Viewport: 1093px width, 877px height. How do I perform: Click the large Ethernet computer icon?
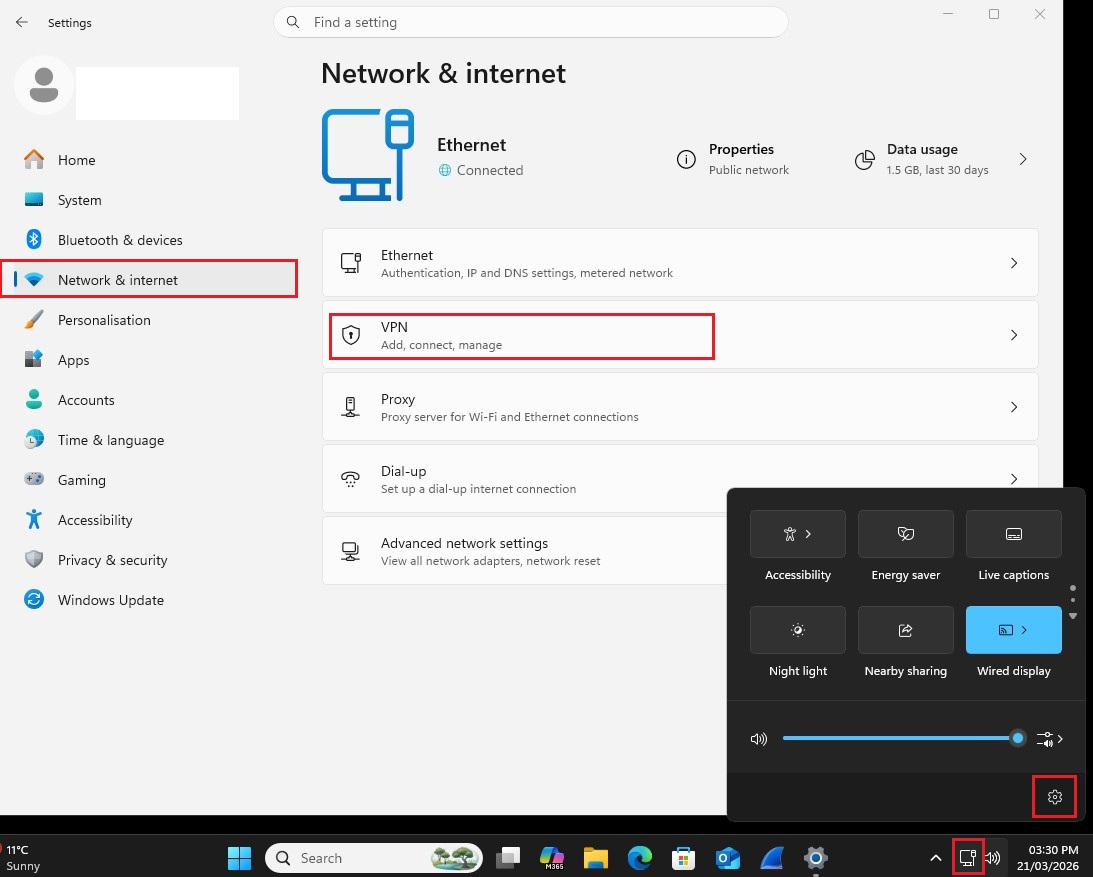coord(368,155)
